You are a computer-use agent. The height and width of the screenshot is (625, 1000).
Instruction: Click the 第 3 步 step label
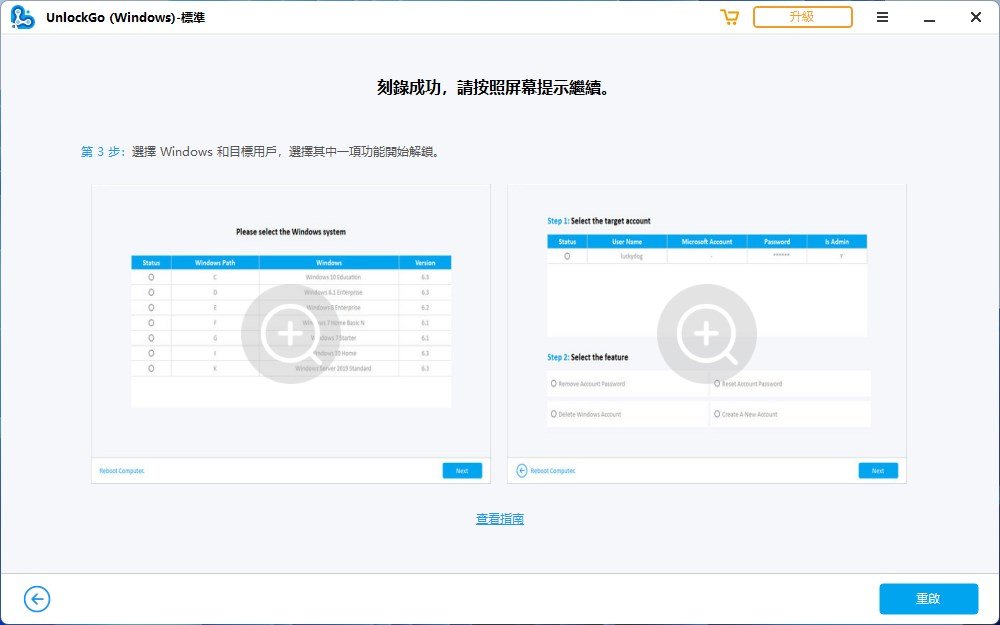tap(103, 152)
